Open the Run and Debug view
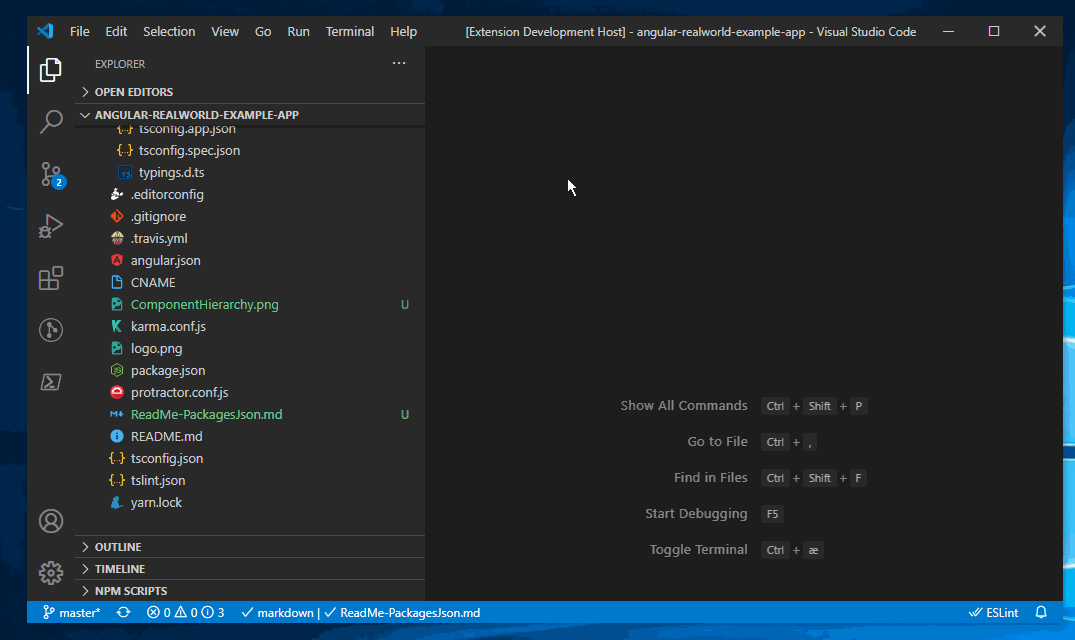 coord(51,226)
